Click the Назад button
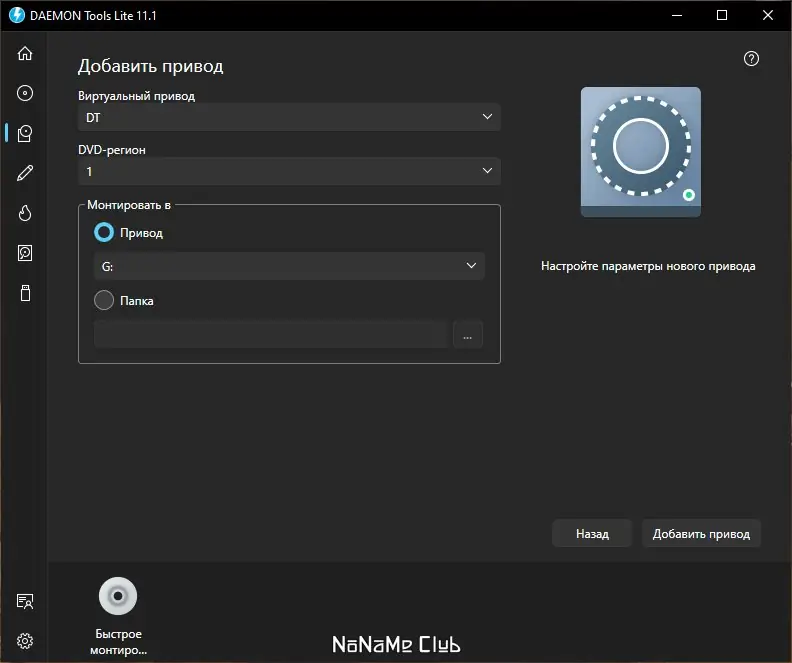The image size is (792, 663). point(592,534)
